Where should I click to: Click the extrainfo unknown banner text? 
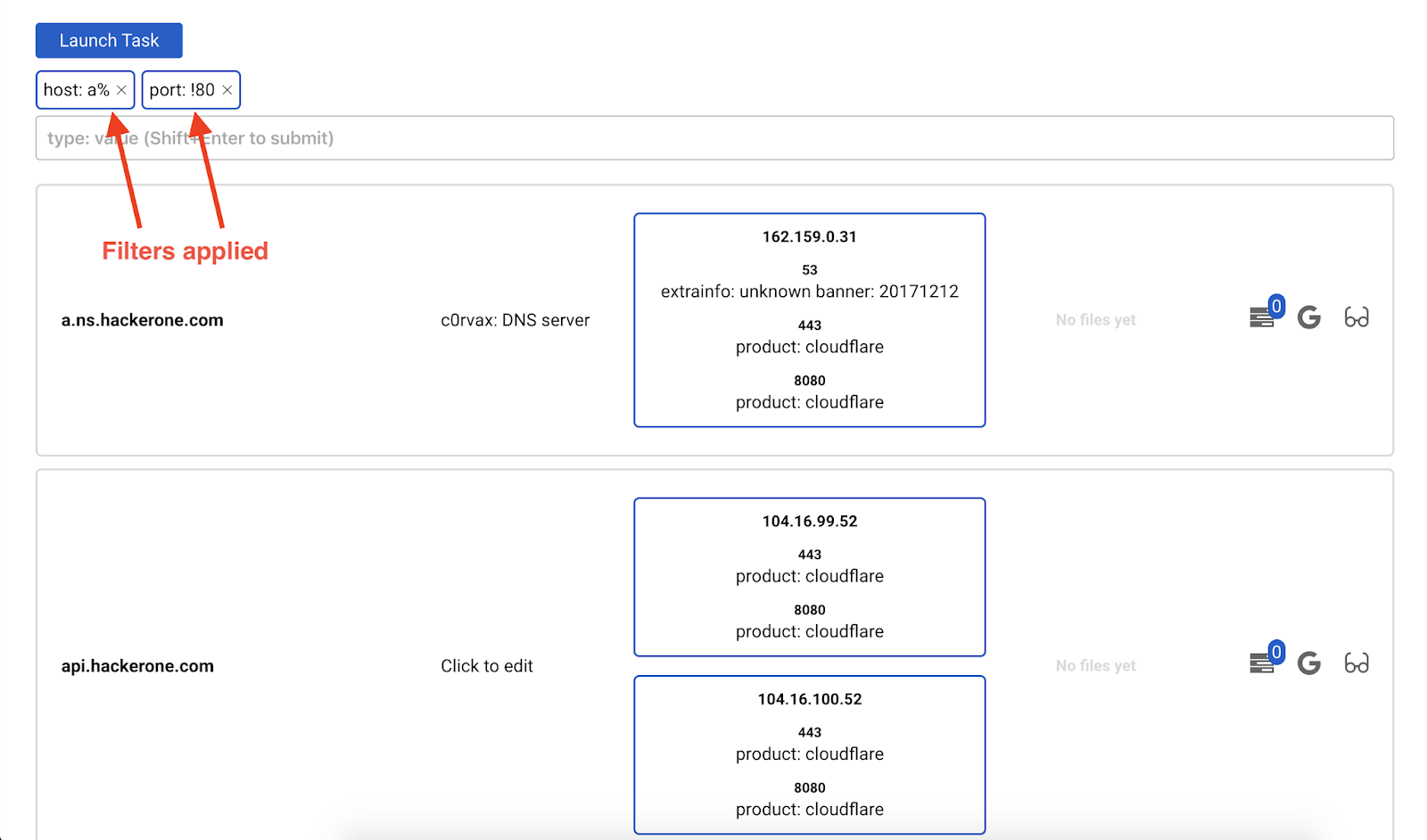pyautogui.click(x=810, y=292)
